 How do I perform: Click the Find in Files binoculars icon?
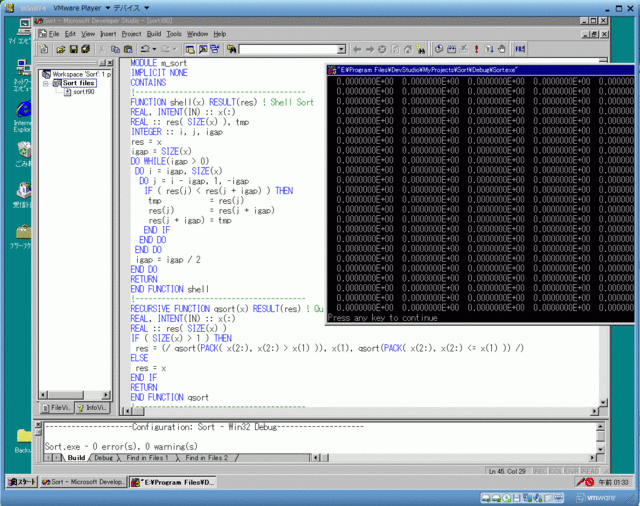232,49
